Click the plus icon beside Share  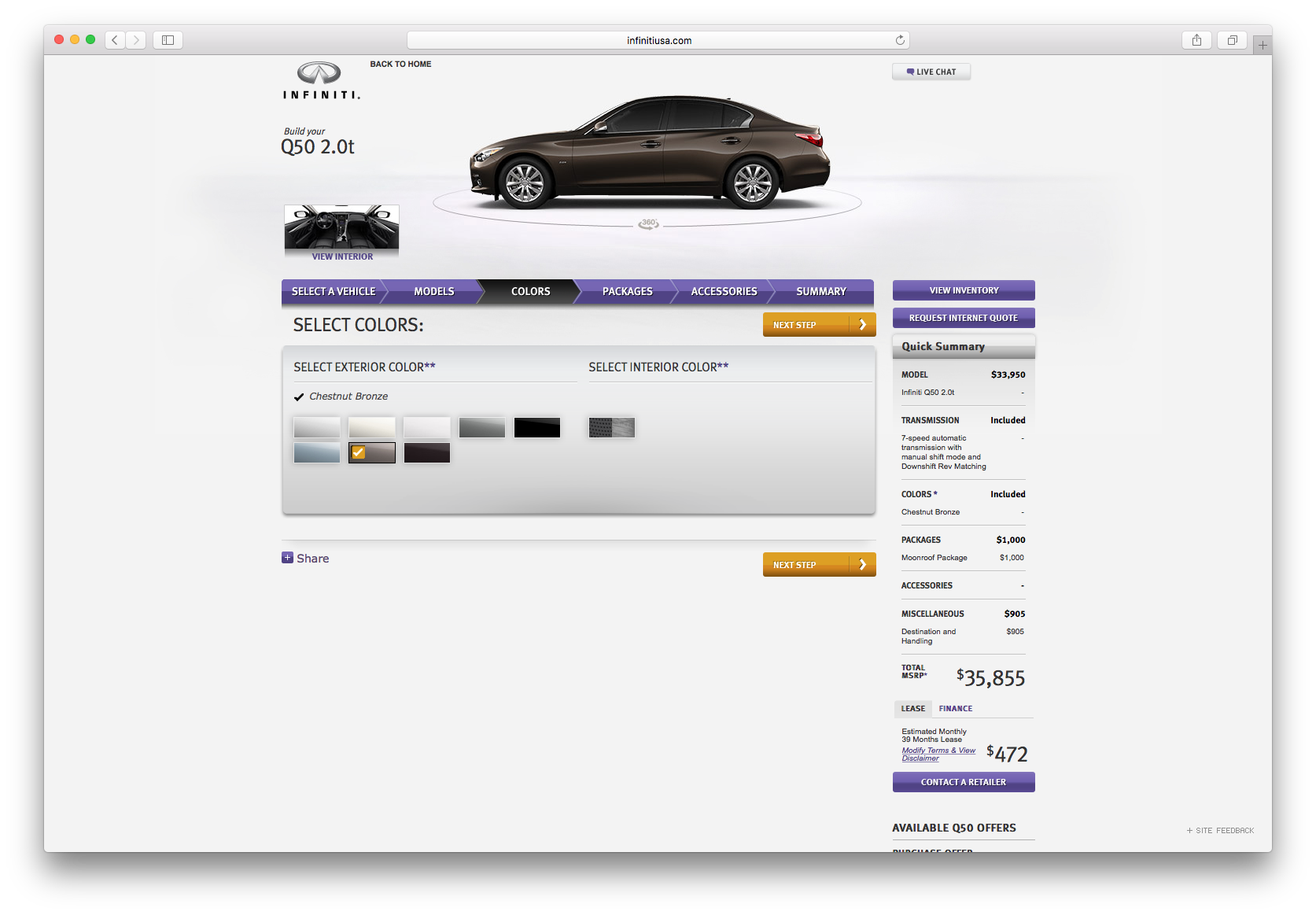287,558
